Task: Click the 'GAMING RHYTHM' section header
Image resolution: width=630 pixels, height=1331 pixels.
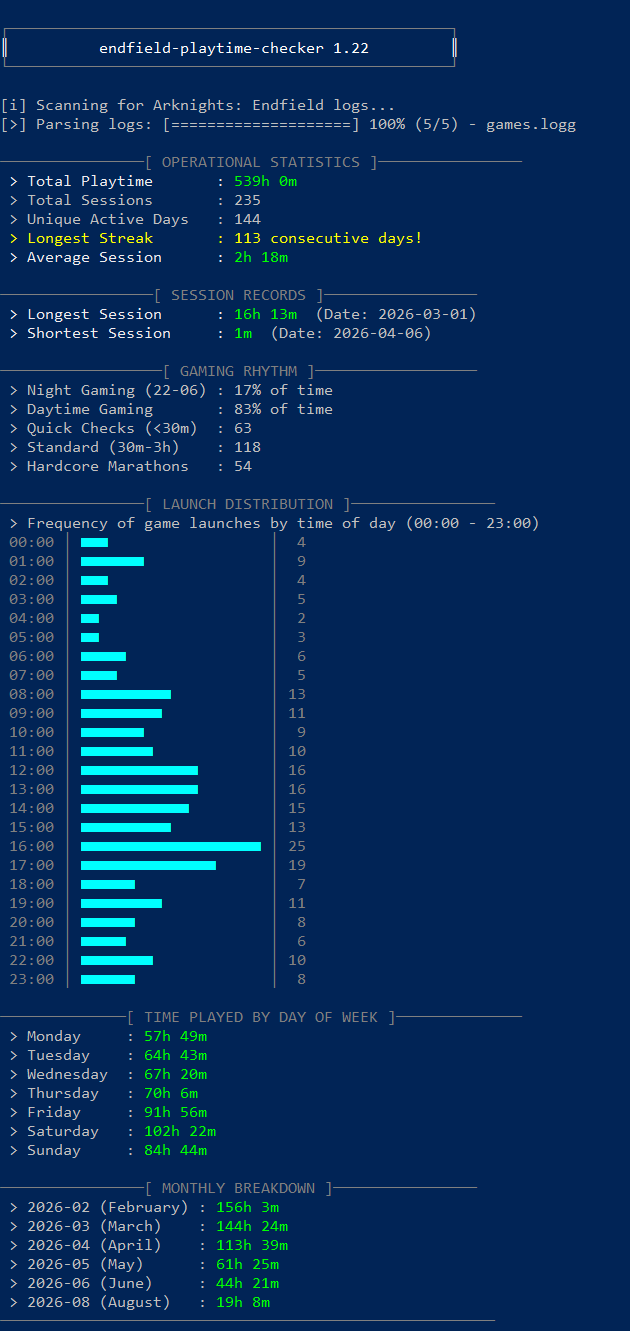Action: (238, 371)
